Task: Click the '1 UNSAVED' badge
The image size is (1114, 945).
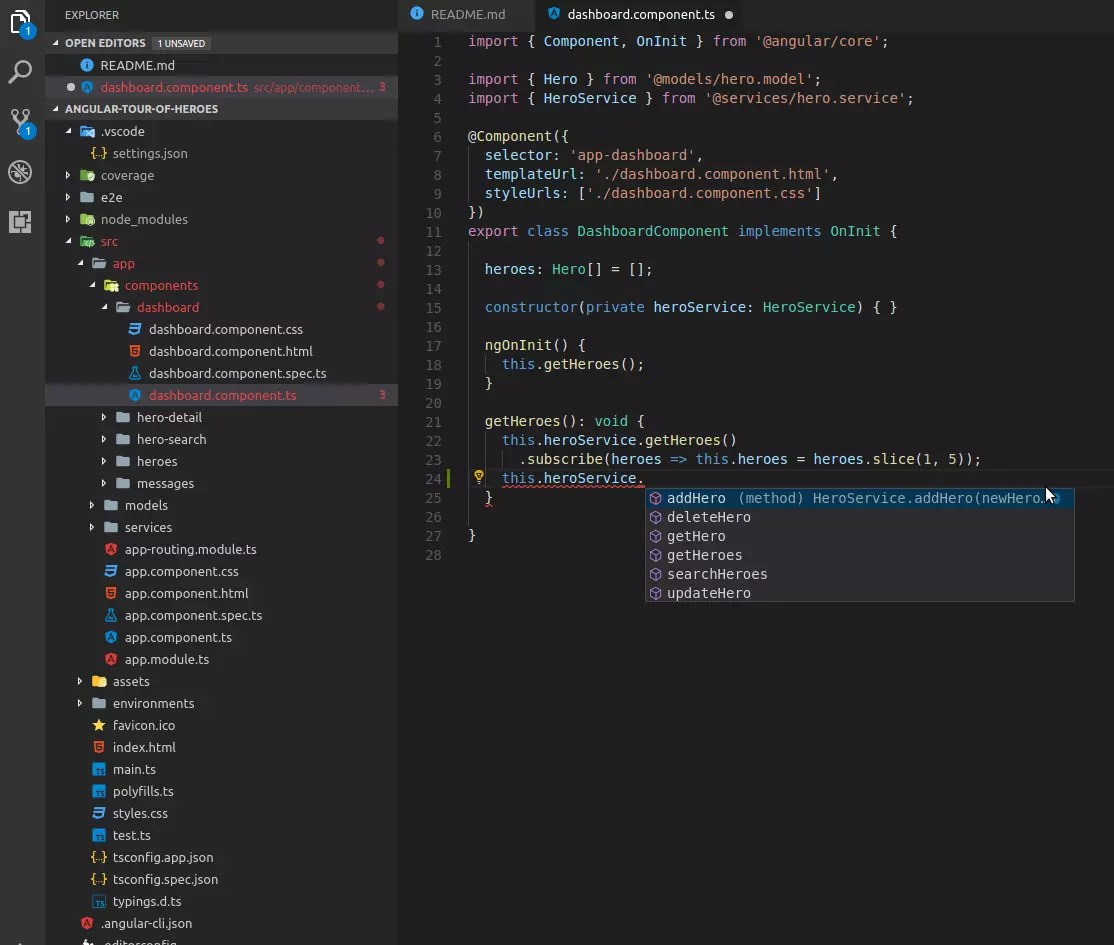Action: point(181,43)
